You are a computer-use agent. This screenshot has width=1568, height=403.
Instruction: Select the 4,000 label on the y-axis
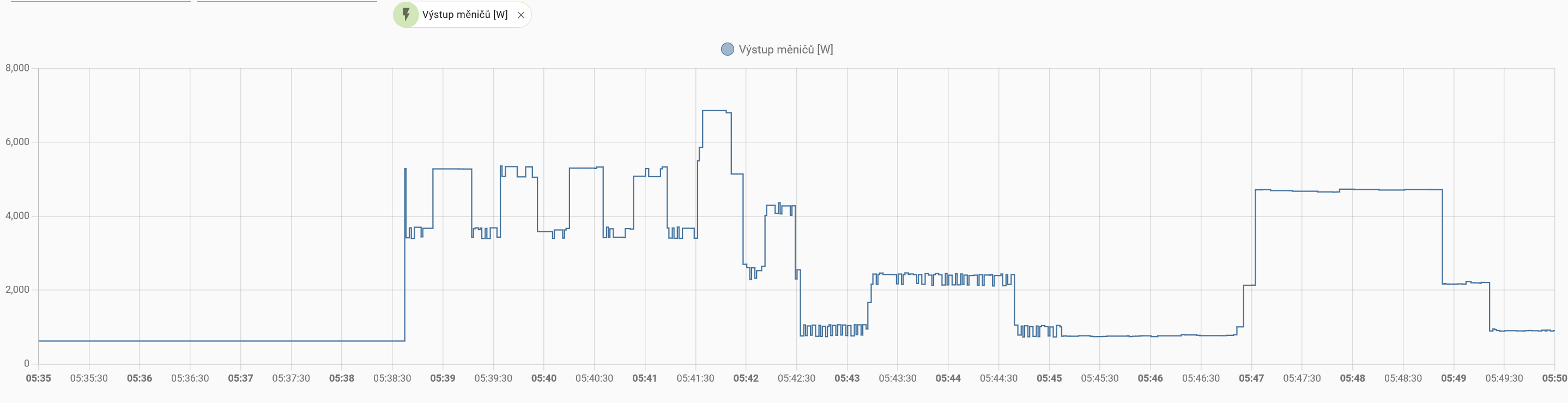(17, 215)
